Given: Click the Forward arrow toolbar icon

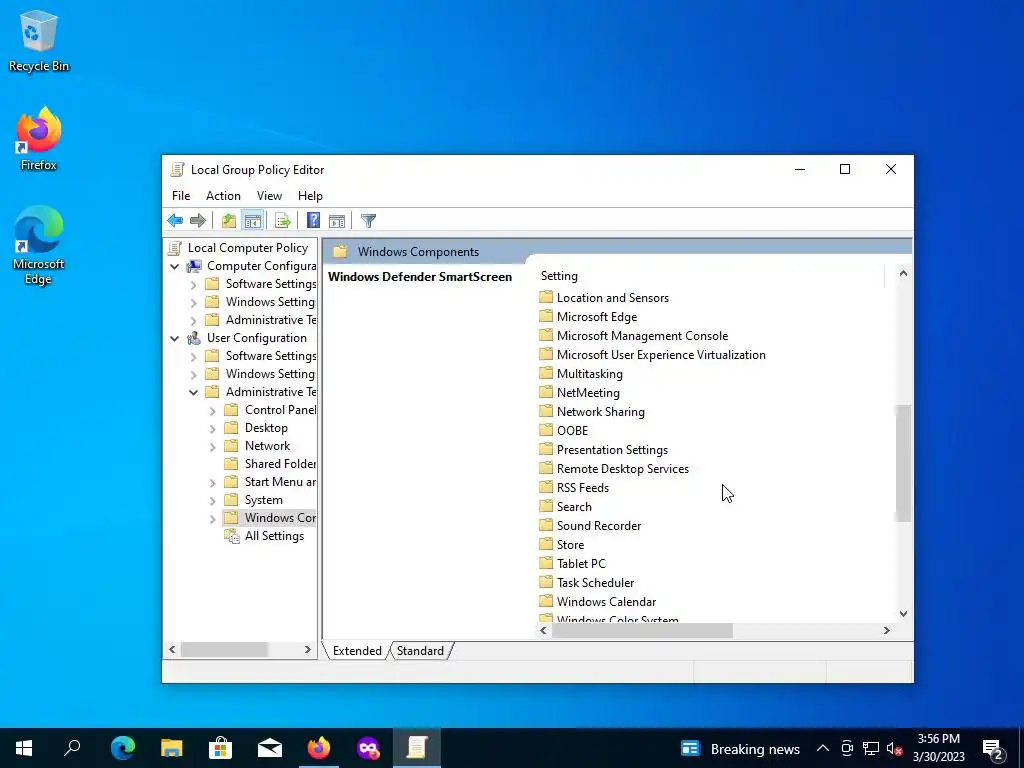Looking at the screenshot, I should click(197, 221).
